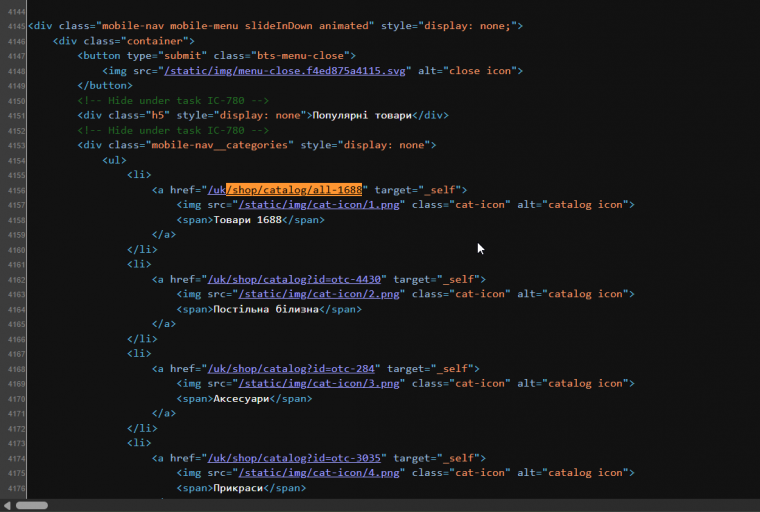Image resolution: width=760 pixels, height=512 pixels.
Task: Select line number 4174 in gutter
Action: pos(16,459)
